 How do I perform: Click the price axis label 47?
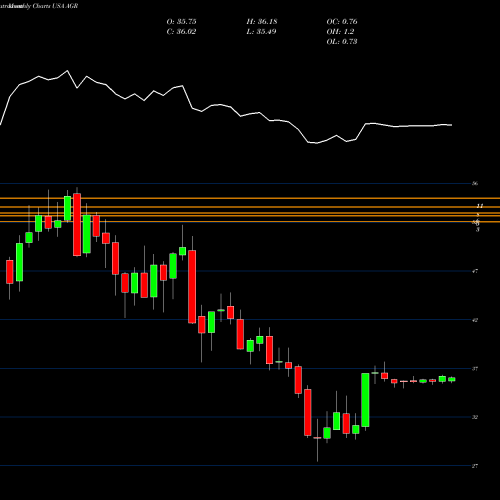(475, 271)
